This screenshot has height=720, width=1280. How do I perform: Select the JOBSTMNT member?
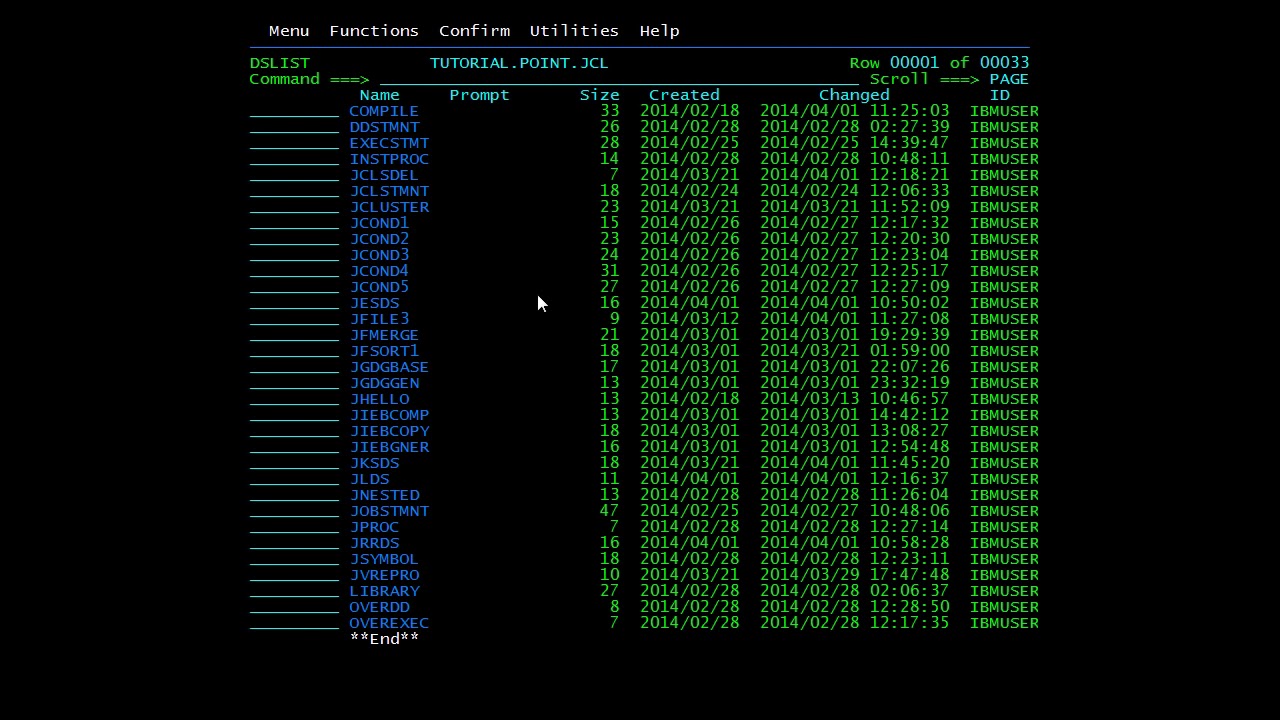pos(389,511)
